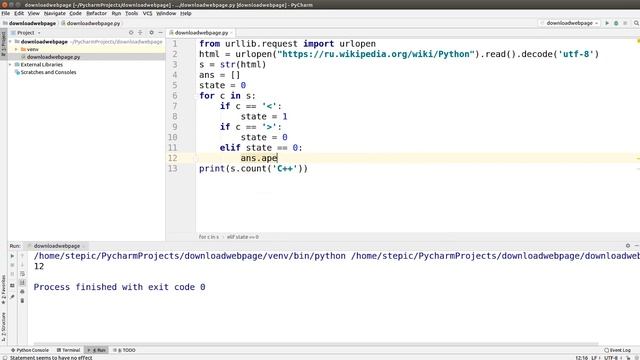Open the Favorites side tool window
Screen dimensions: 640x360
coord(4,289)
